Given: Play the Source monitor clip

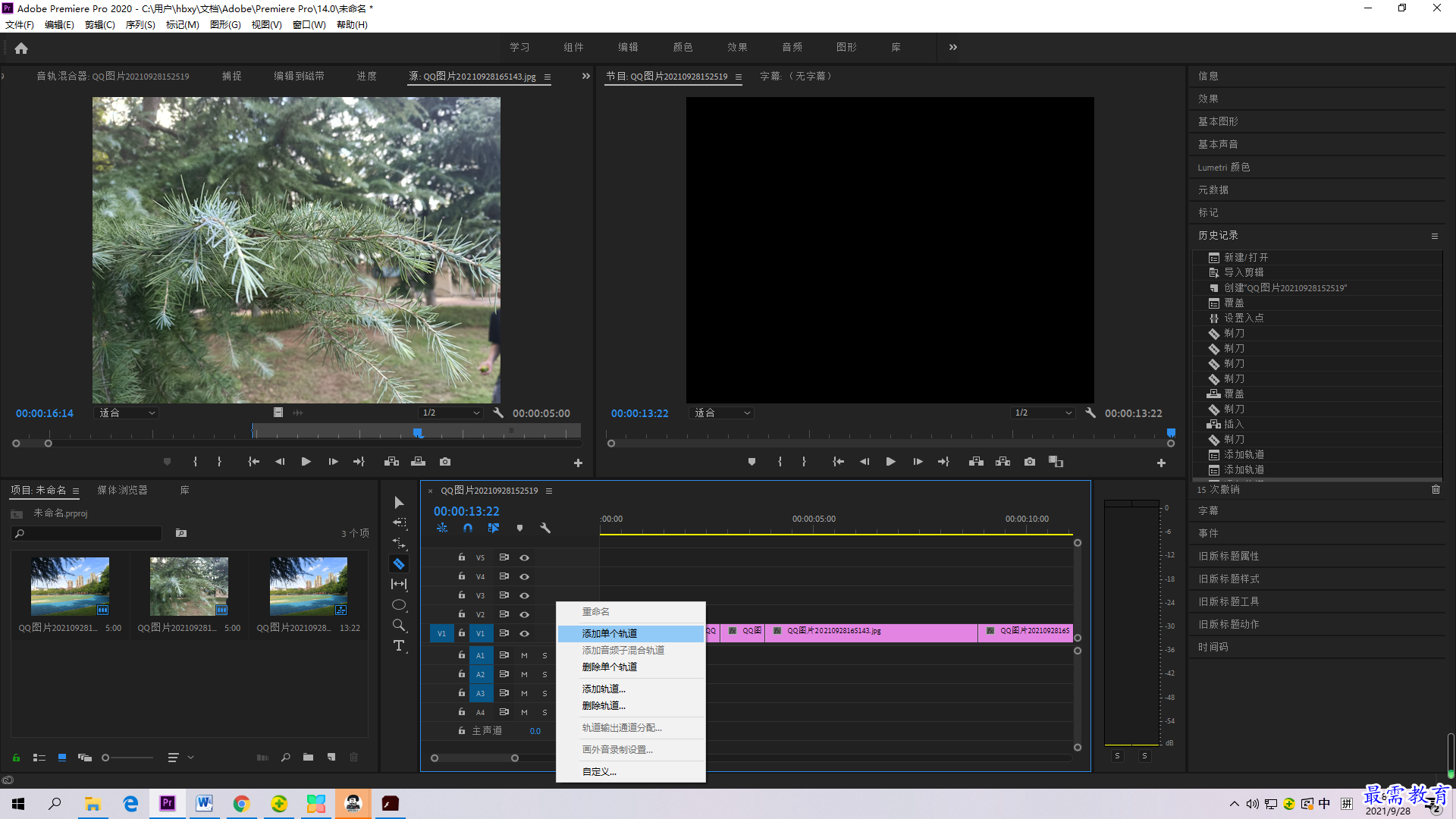Looking at the screenshot, I should point(306,462).
